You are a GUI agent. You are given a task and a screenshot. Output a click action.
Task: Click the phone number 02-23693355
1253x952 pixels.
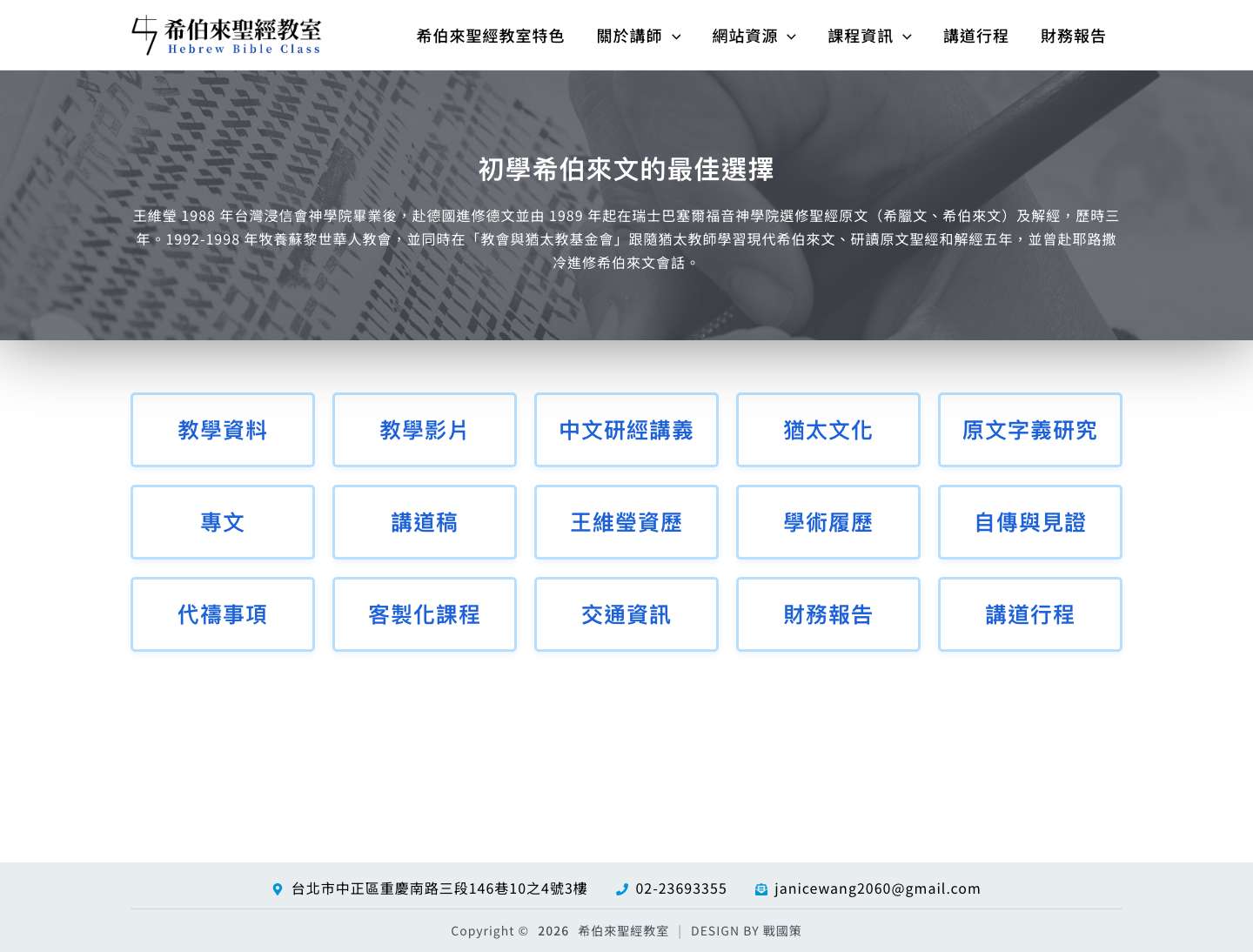(x=681, y=888)
